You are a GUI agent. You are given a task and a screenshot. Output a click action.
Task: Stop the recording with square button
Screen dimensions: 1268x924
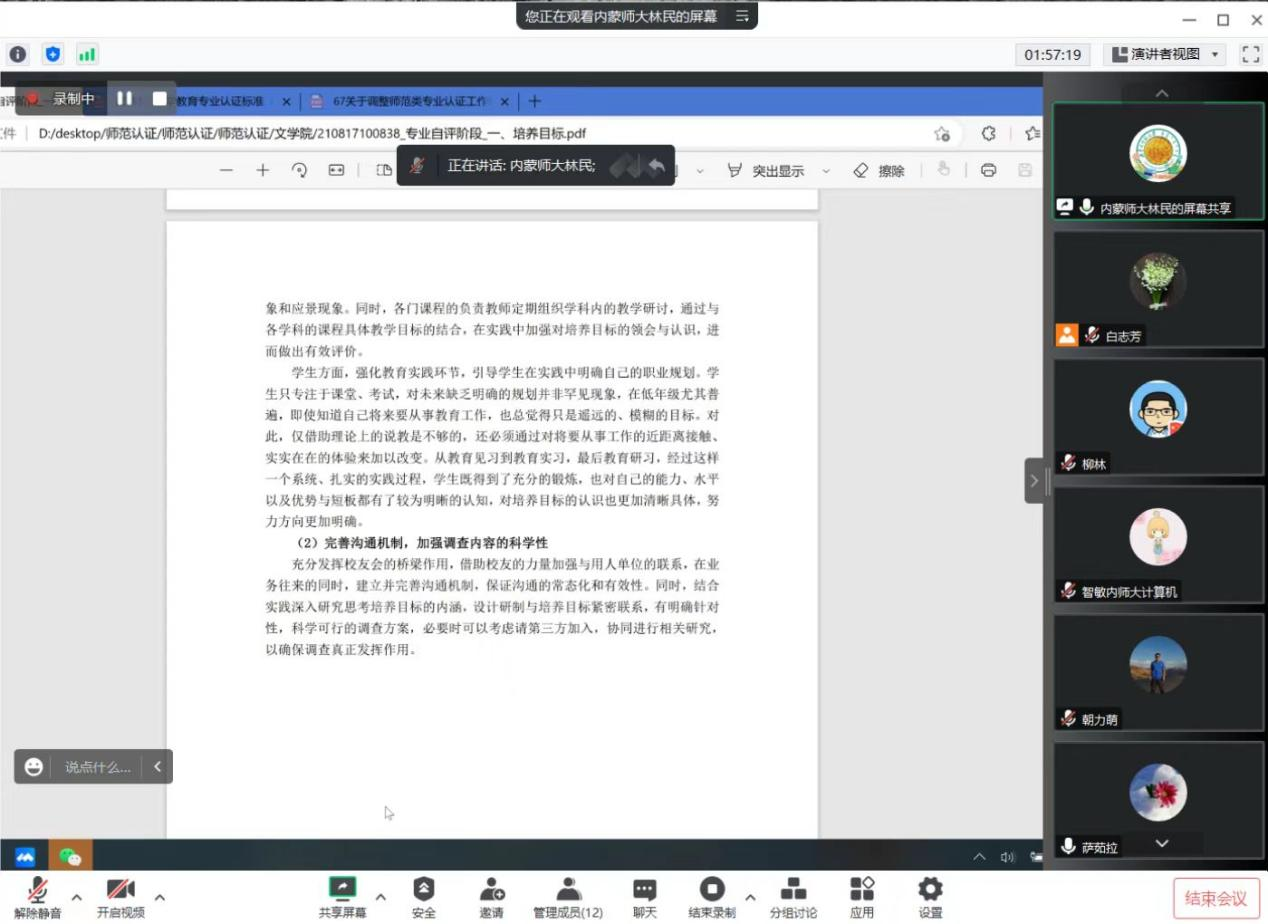pos(159,98)
